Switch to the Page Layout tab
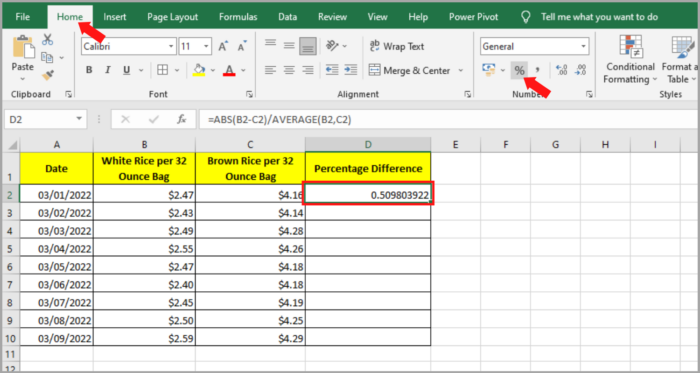700x373 pixels. (x=172, y=17)
